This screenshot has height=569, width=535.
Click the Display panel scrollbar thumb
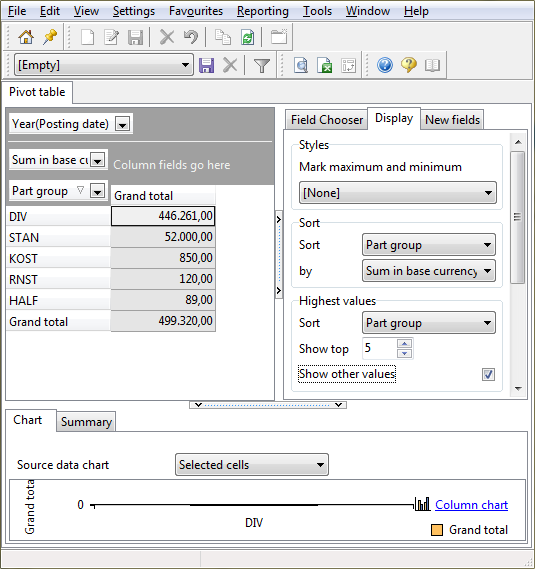[518, 217]
